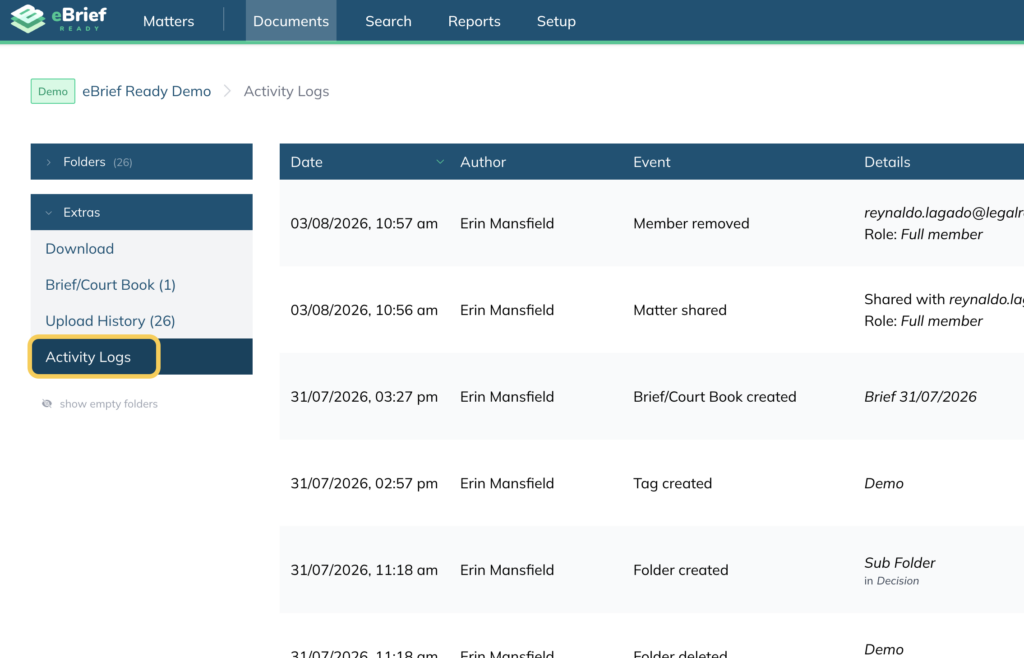Image resolution: width=1024 pixels, height=658 pixels.
Task: Sort by Date column arrow
Action: pyautogui.click(x=440, y=162)
